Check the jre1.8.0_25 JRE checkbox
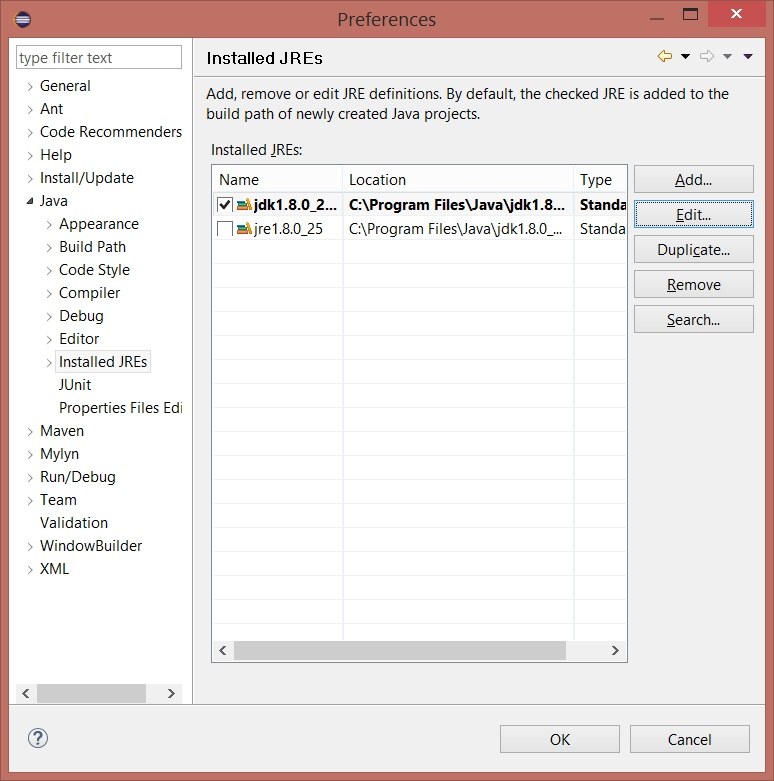The width and height of the screenshot is (774, 781). coord(225,229)
